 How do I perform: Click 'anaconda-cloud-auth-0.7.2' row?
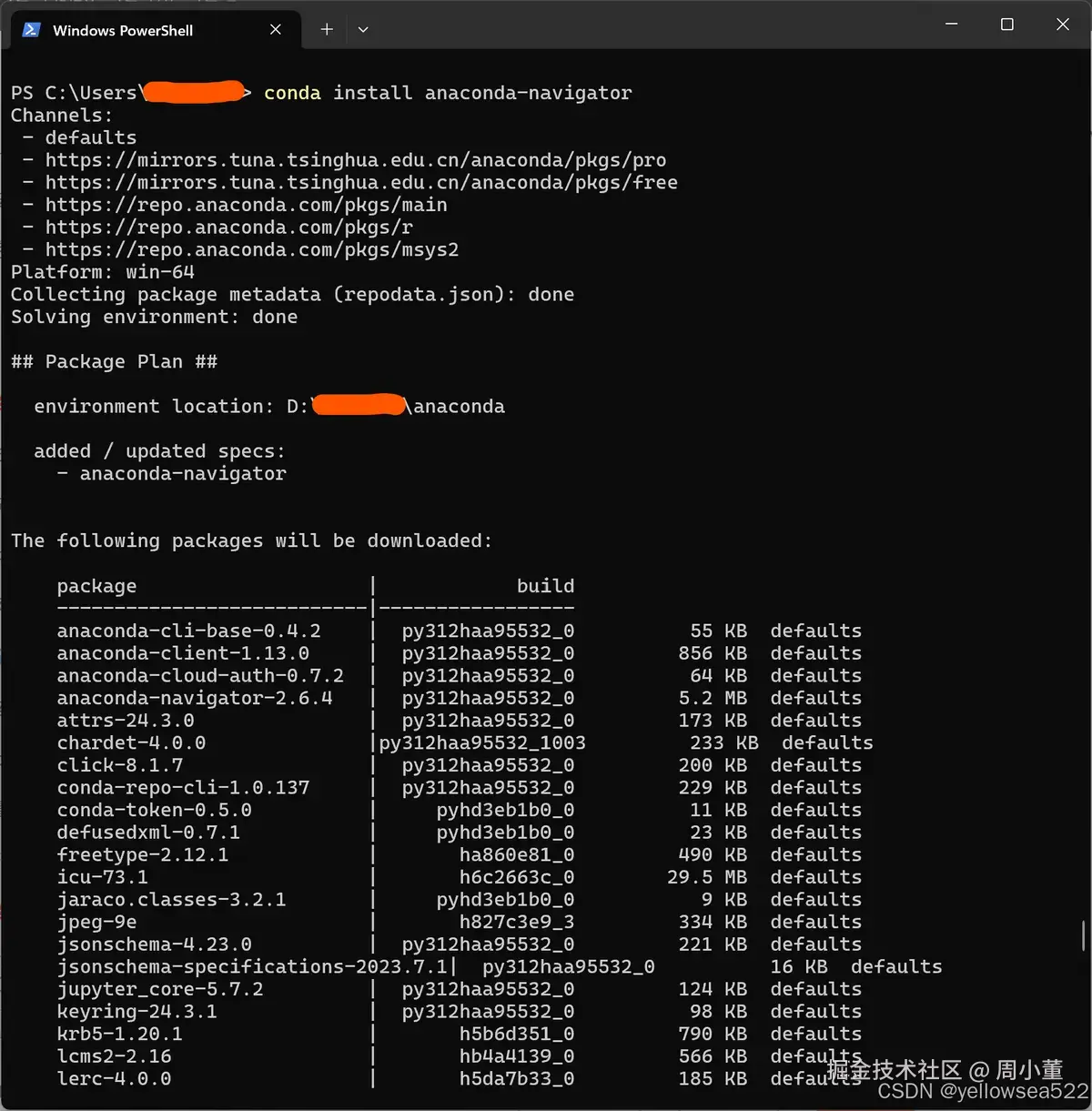[460, 675]
